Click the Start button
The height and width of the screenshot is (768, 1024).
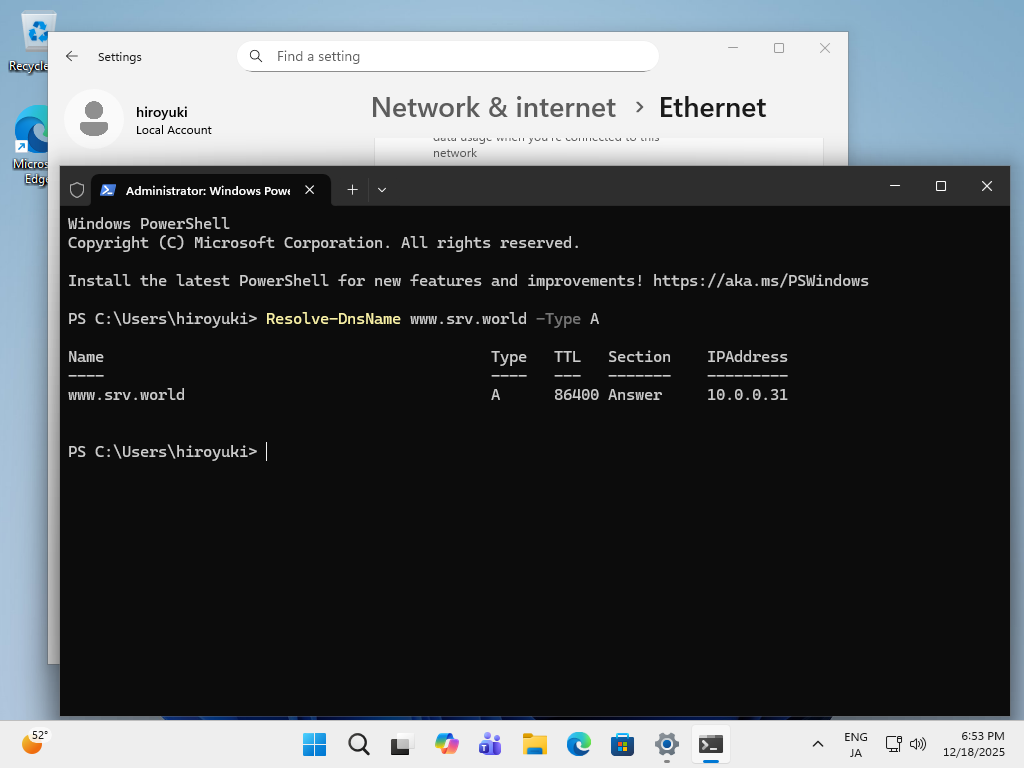pos(313,744)
